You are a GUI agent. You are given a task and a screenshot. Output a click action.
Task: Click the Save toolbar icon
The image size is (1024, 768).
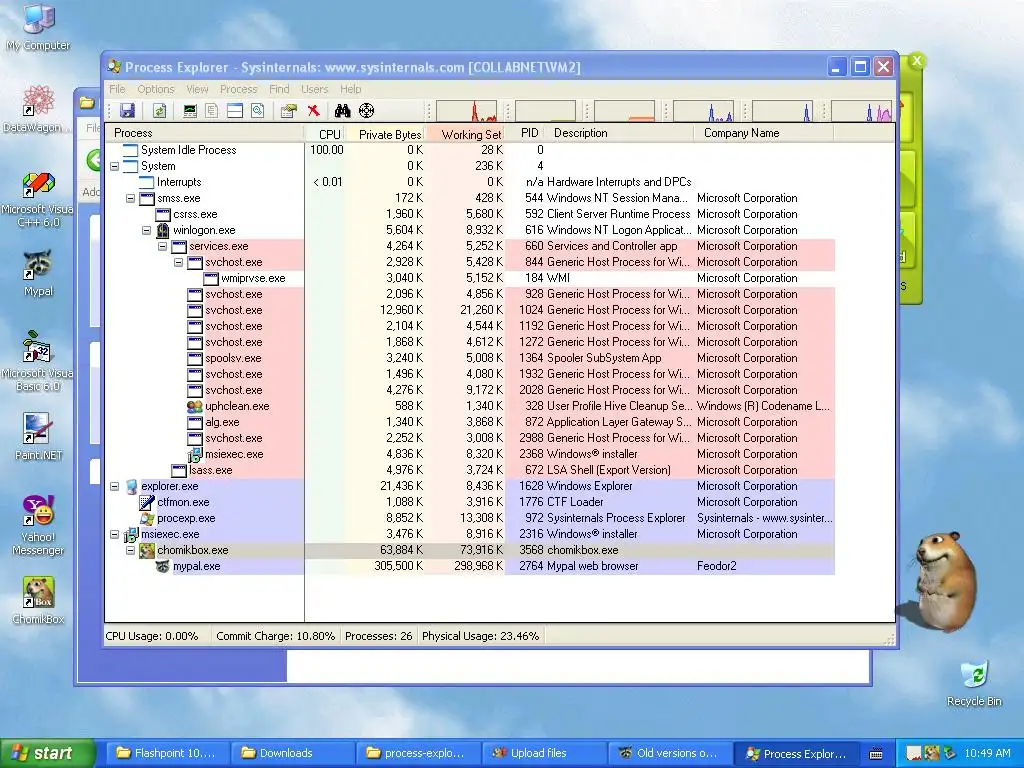click(x=127, y=110)
